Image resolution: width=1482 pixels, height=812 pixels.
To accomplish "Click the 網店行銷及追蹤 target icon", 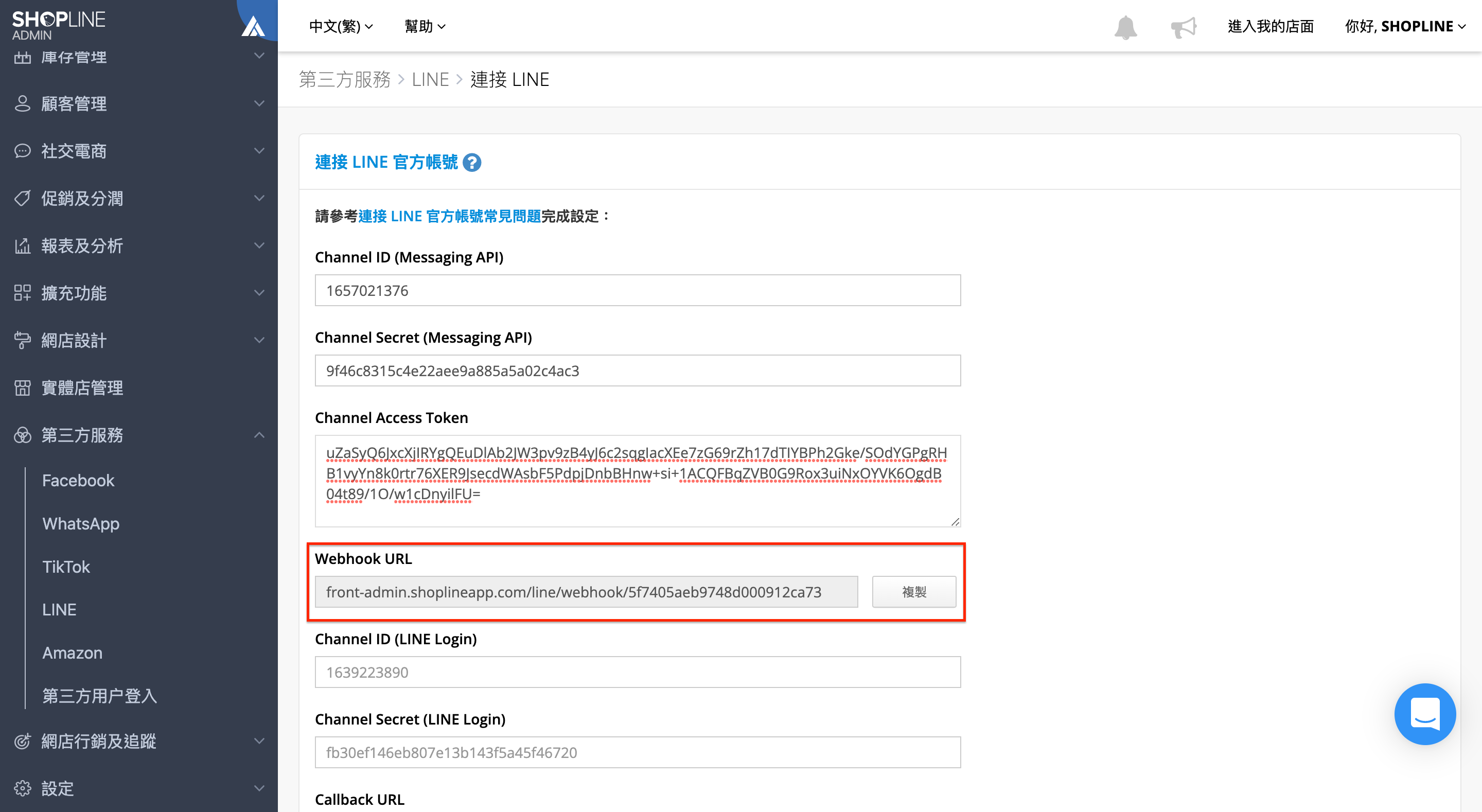I will (23, 741).
